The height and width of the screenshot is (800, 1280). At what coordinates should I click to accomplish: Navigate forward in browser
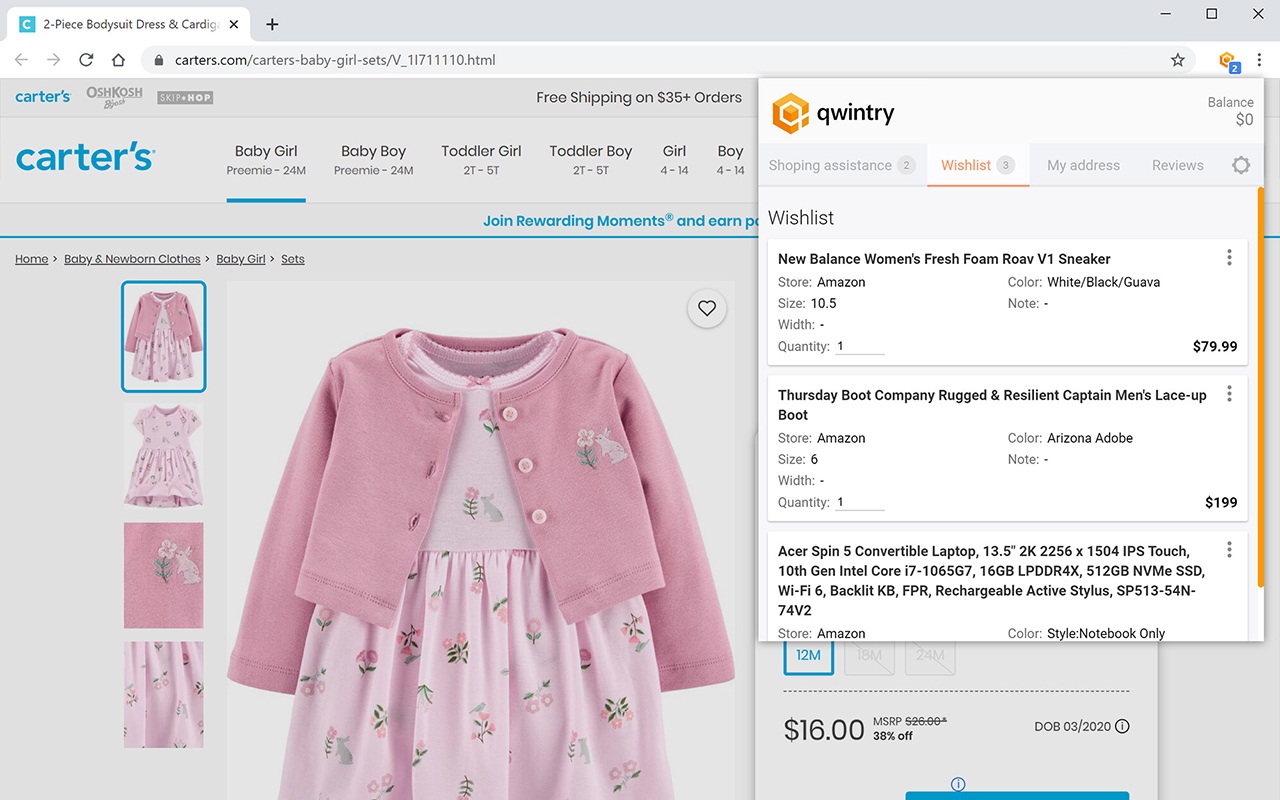pos(54,60)
